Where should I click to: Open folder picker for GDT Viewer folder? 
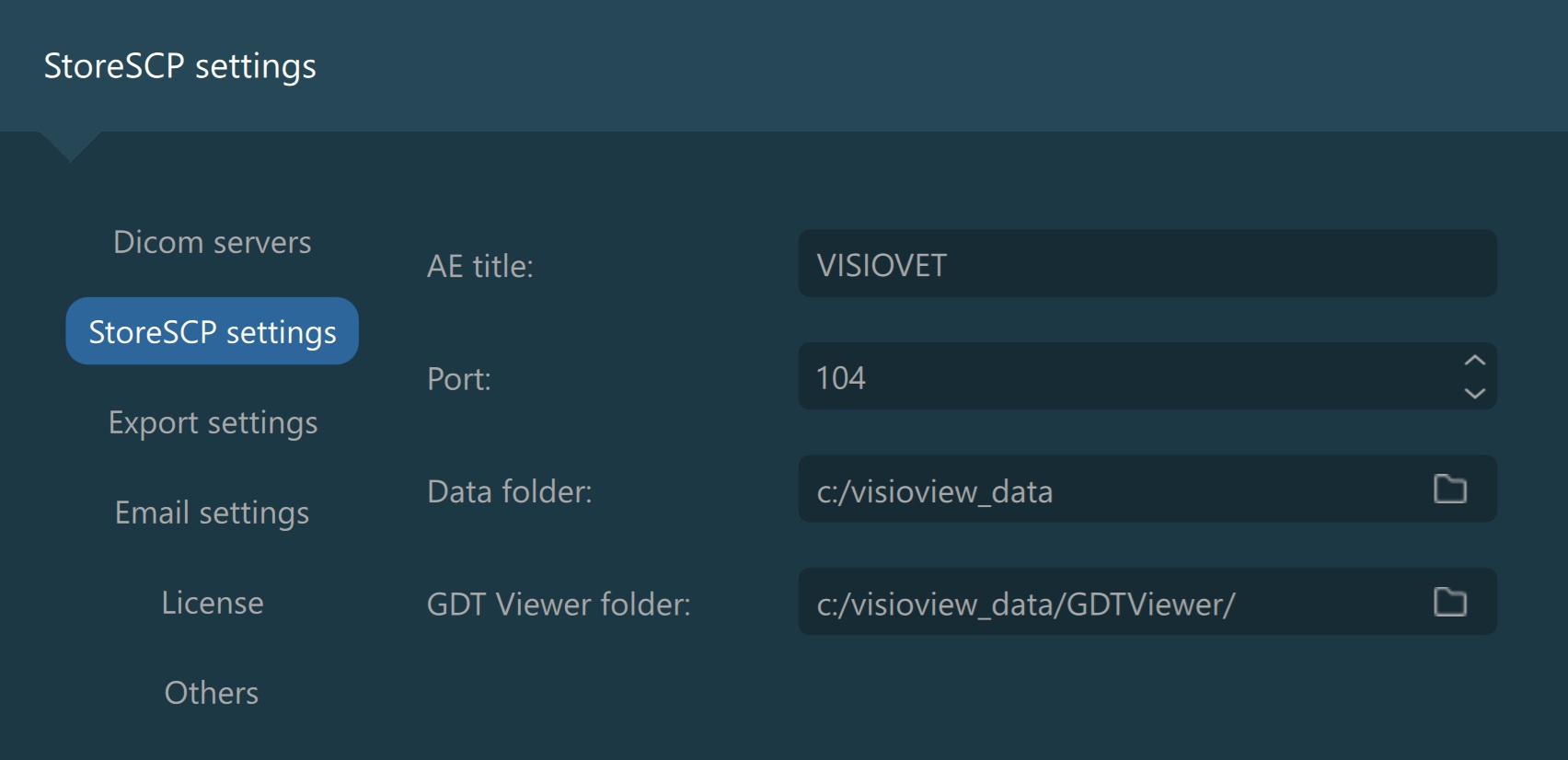[1449, 603]
